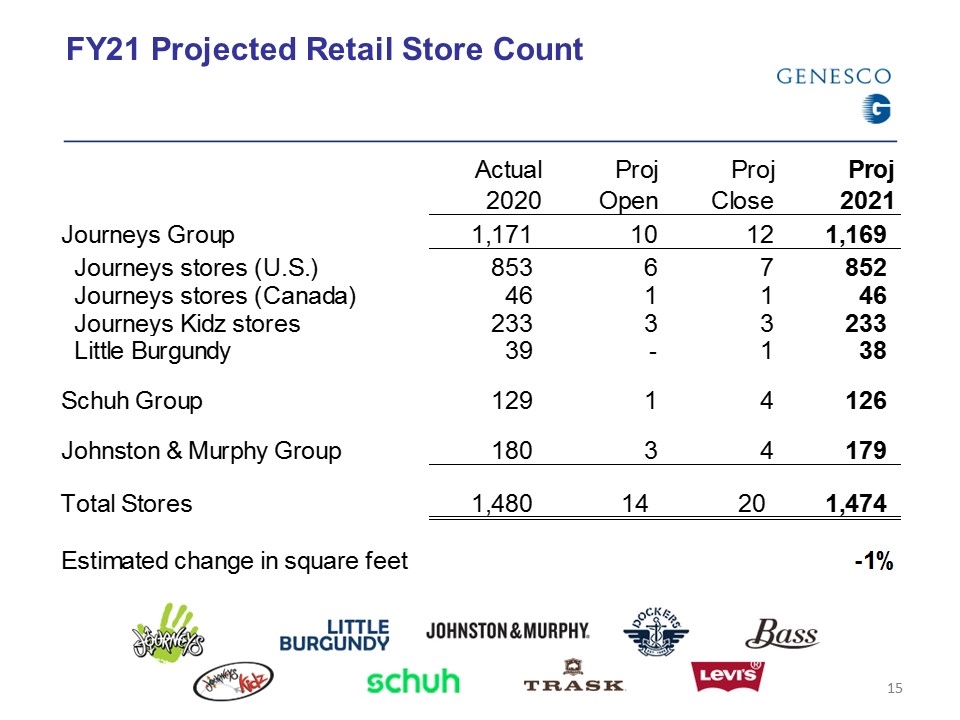The width and height of the screenshot is (960, 720).
Task: Click the Actual 2020 column header
Action: 509,185
